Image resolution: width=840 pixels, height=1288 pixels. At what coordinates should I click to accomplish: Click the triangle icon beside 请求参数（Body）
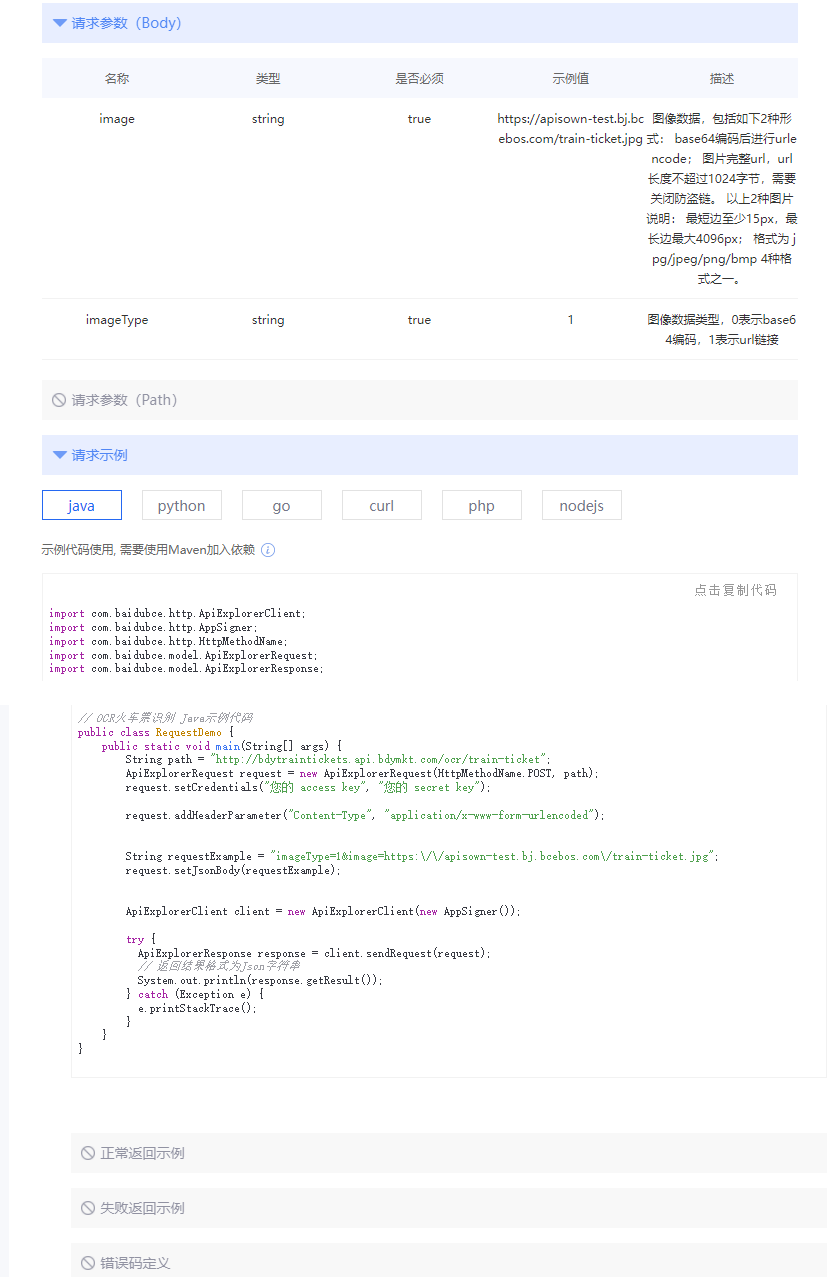(59, 23)
